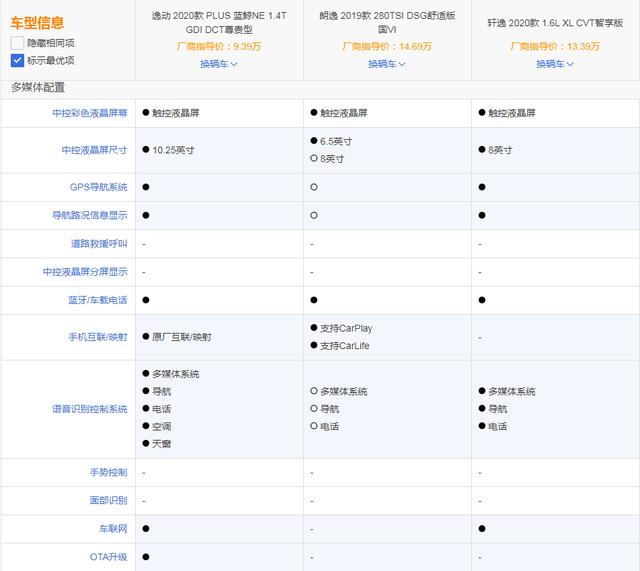Click the 中控液晶屏分屏显示 row label
Viewport: 640px width, 571px height.
(85, 272)
